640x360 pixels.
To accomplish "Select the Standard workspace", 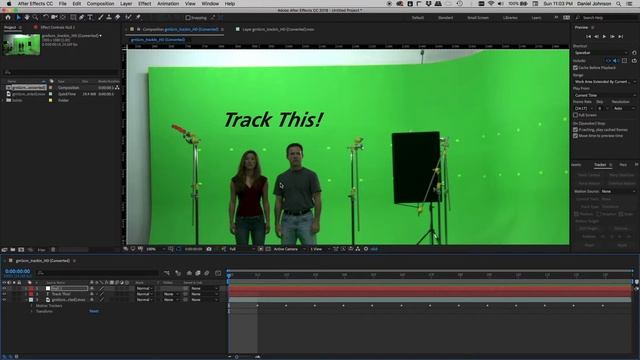I will click(445, 18).
